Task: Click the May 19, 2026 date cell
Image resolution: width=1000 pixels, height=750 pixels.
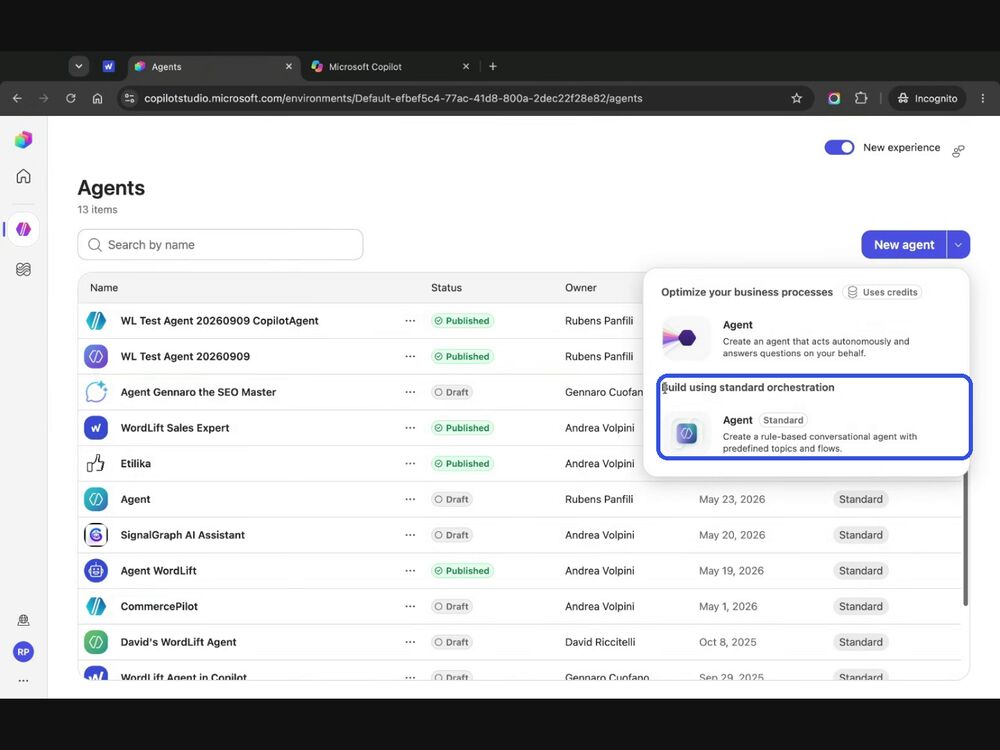Action: point(731,571)
